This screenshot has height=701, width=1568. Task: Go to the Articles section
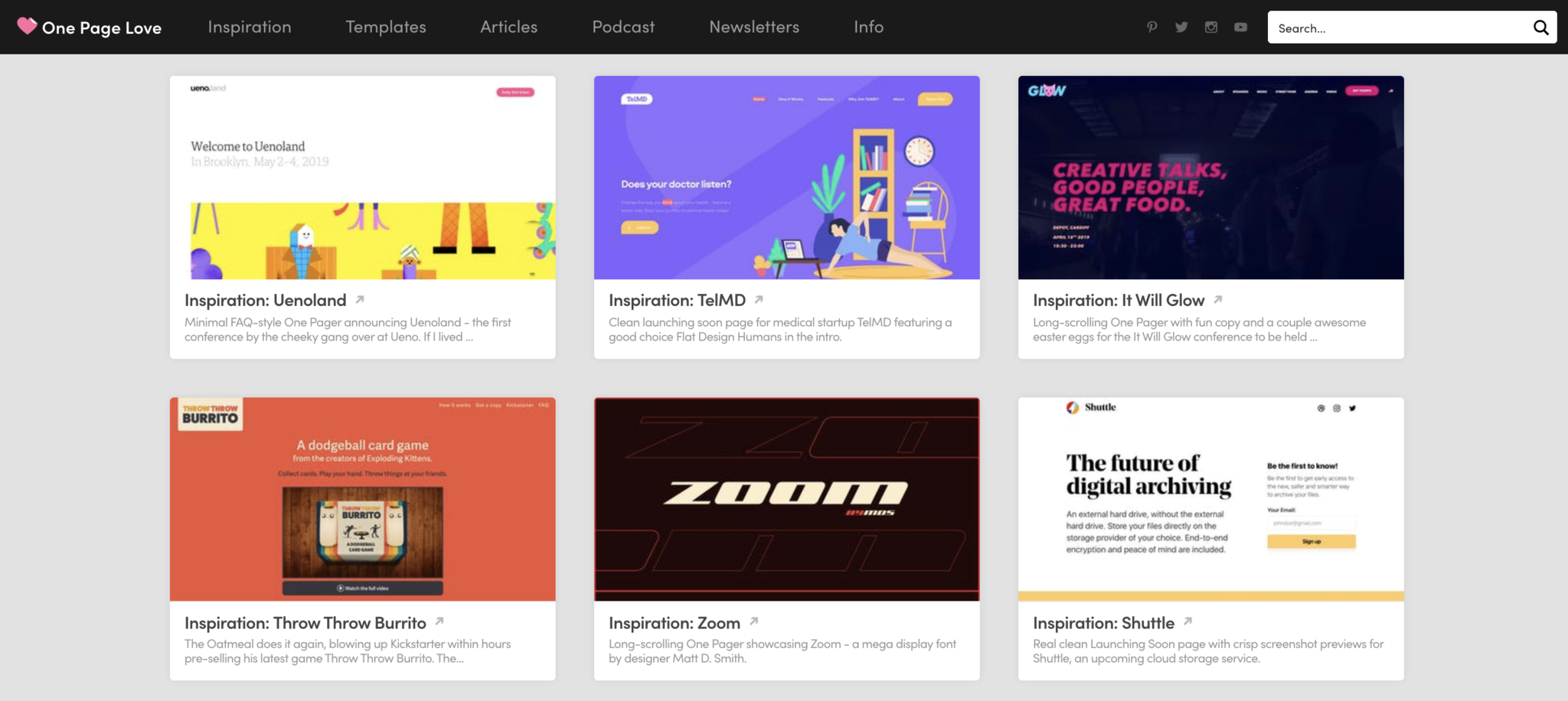[508, 27]
